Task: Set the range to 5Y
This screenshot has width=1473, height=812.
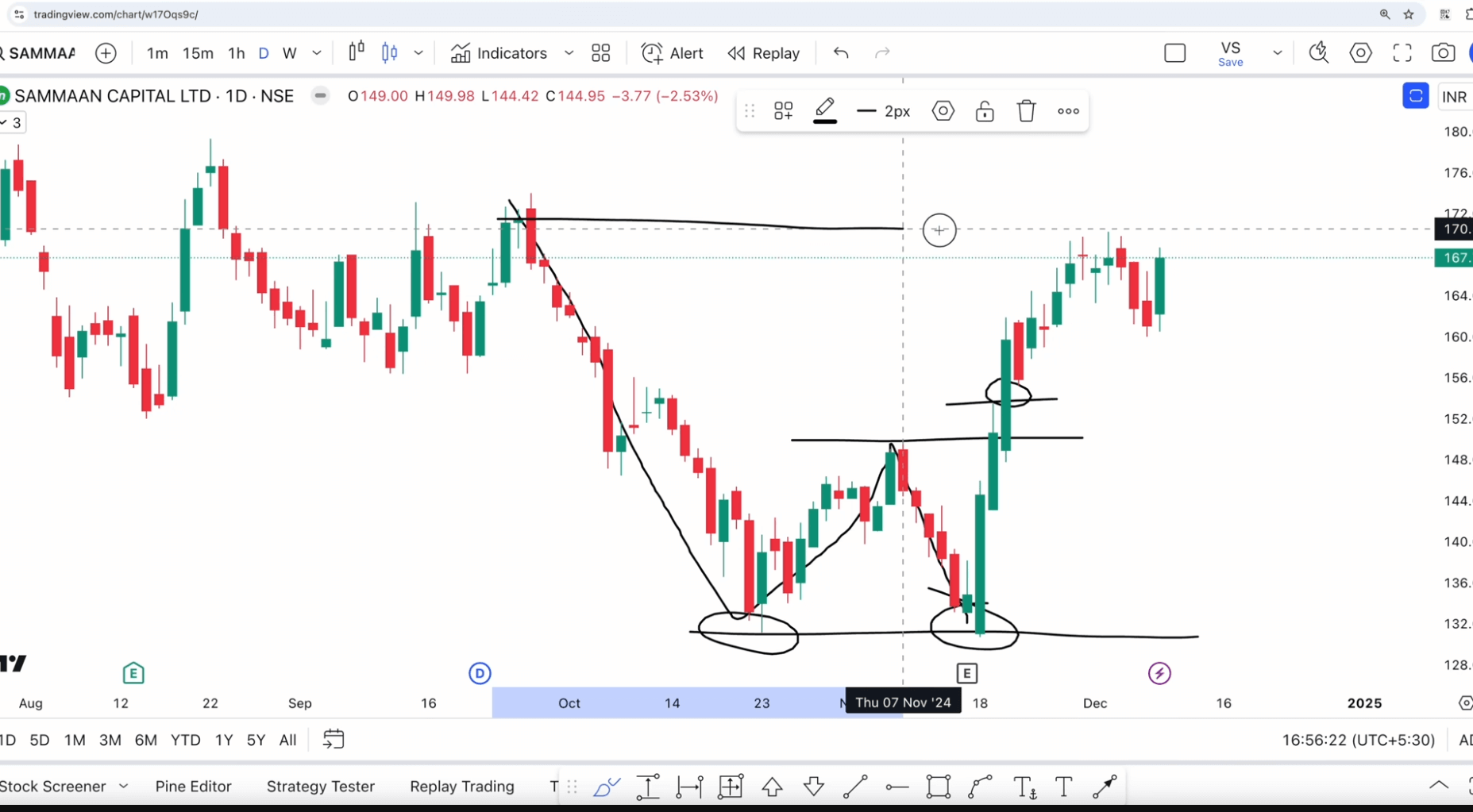Action: (x=256, y=740)
